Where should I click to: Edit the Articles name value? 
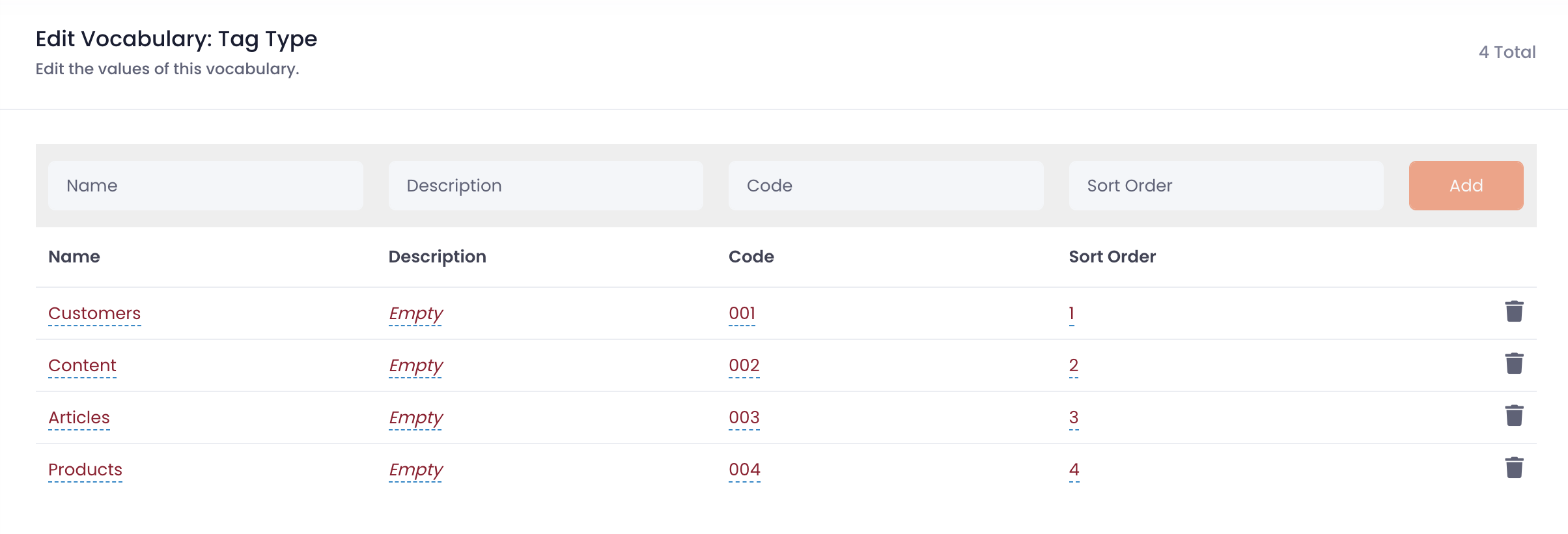[79, 417]
